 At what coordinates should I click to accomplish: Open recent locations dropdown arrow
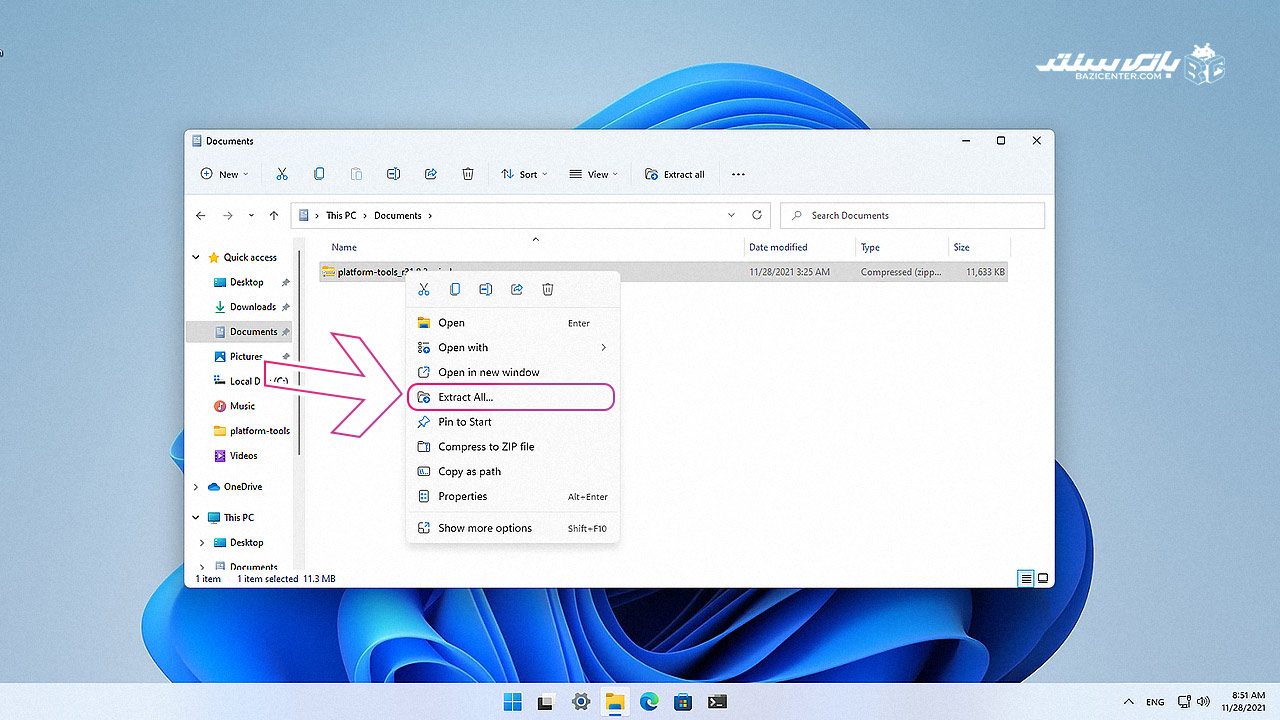(x=251, y=215)
